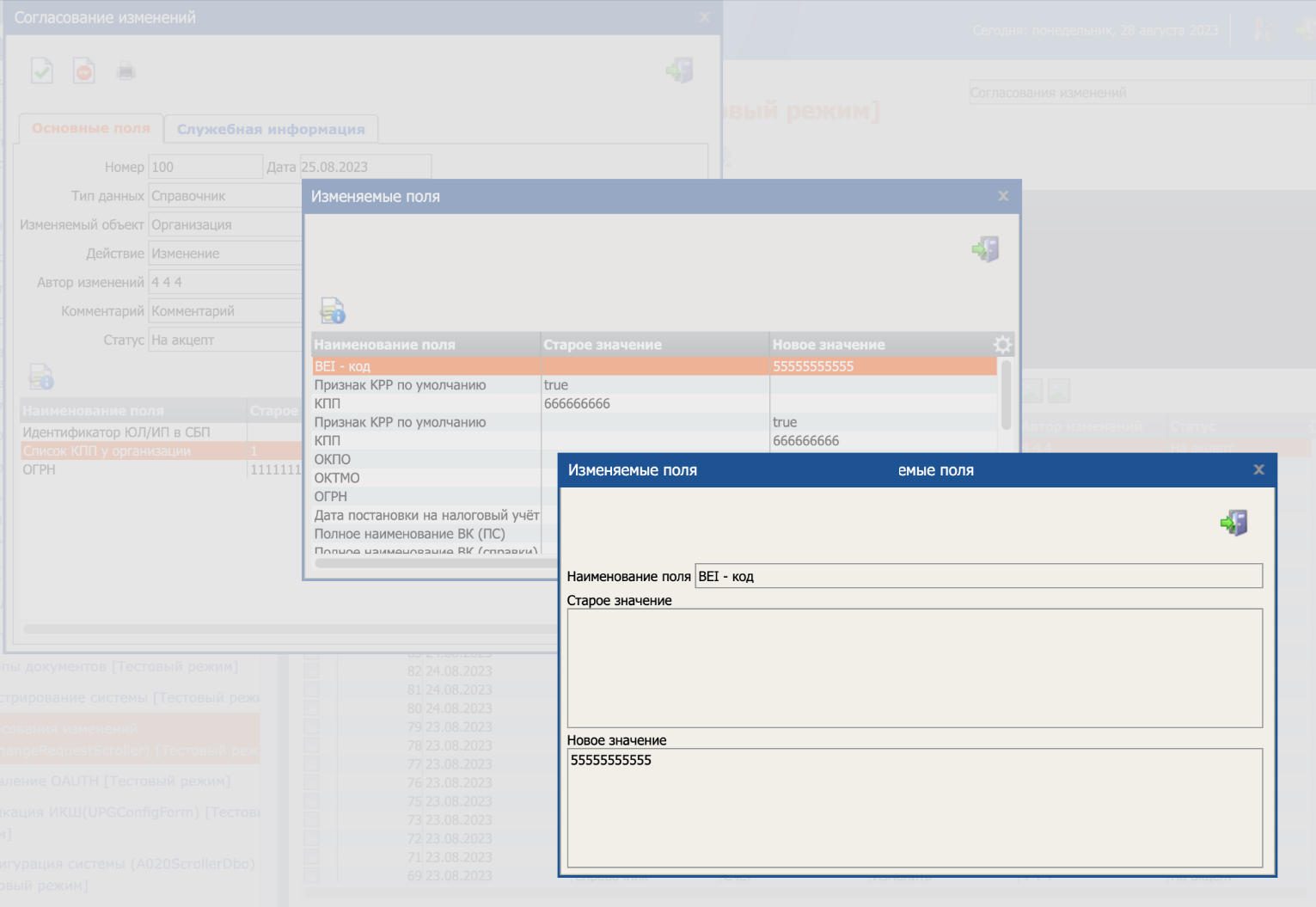Click the printer icon in Согласование изменений
Screen dimensions: 1316x907
pyautogui.click(x=126, y=70)
